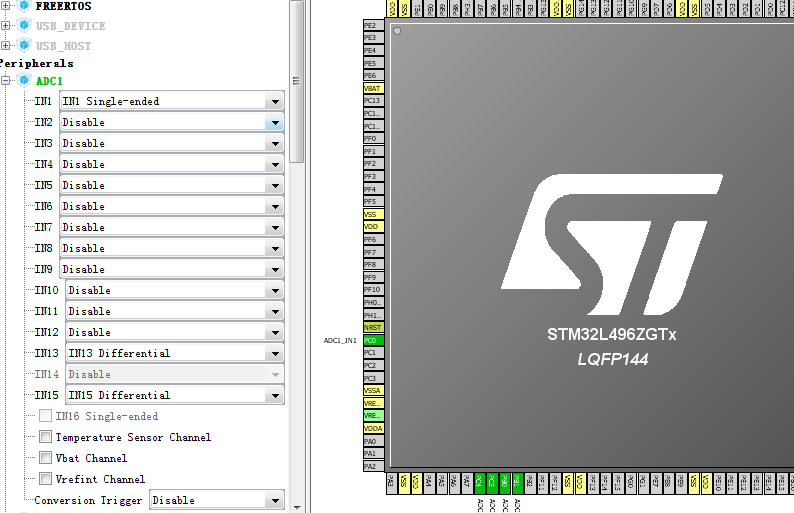794x513 pixels.
Task: Open the IN13 Differential dropdown
Action: 175,353
